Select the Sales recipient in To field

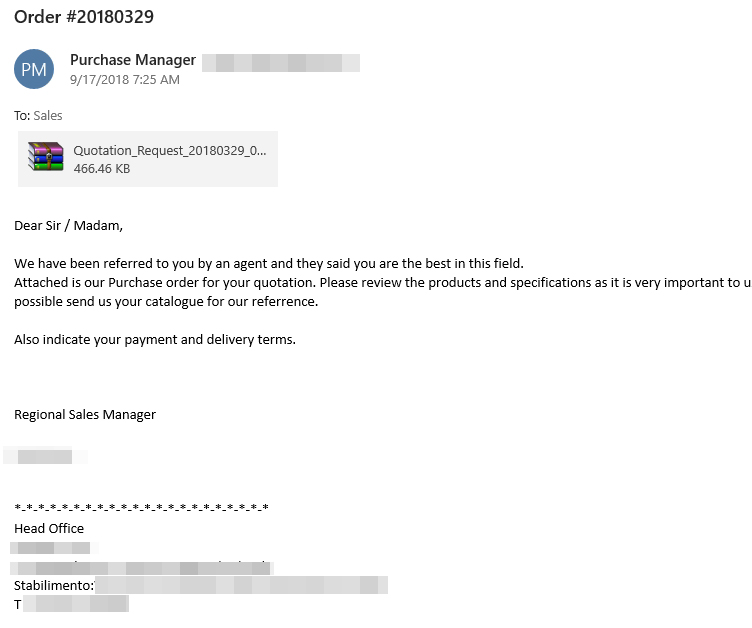pos(48,116)
